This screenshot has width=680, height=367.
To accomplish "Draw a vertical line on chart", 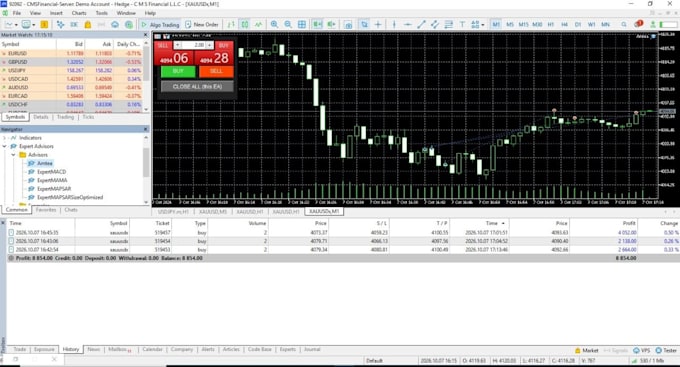I will [x=394, y=25].
